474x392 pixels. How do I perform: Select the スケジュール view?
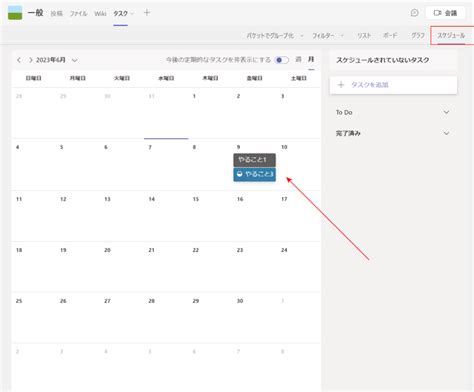(x=451, y=35)
